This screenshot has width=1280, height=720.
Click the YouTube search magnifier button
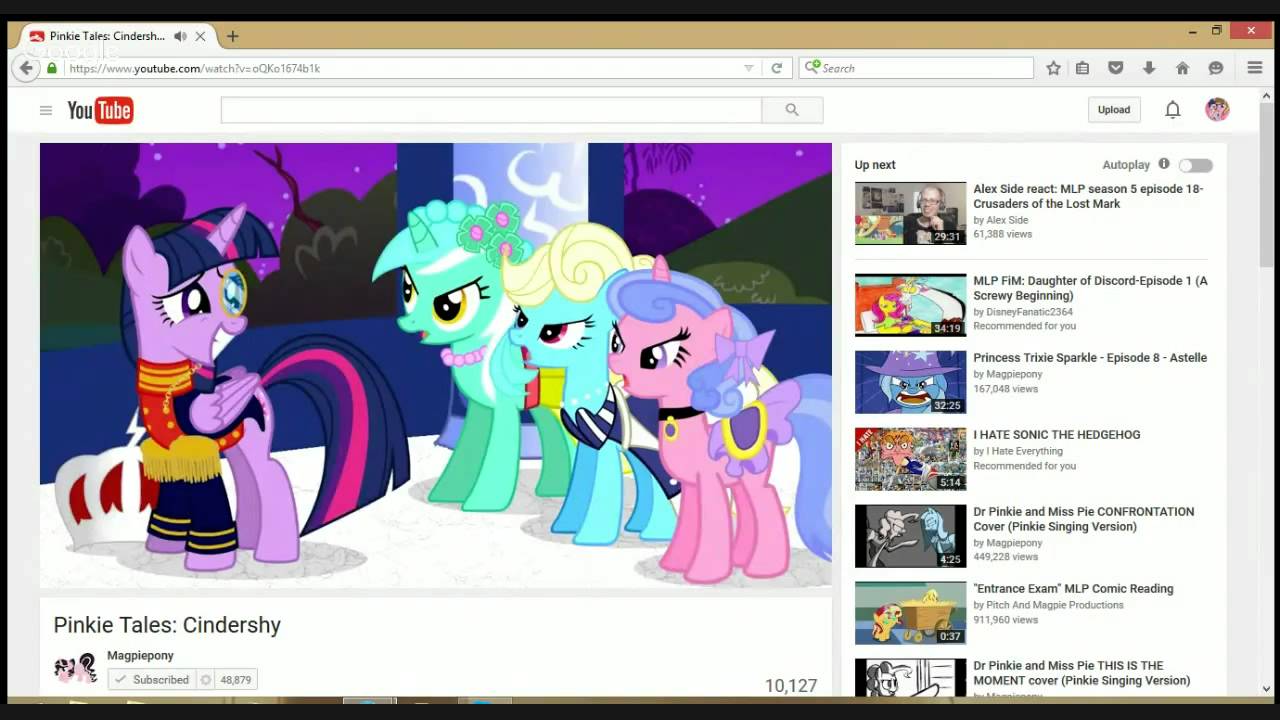[x=792, y=110]
